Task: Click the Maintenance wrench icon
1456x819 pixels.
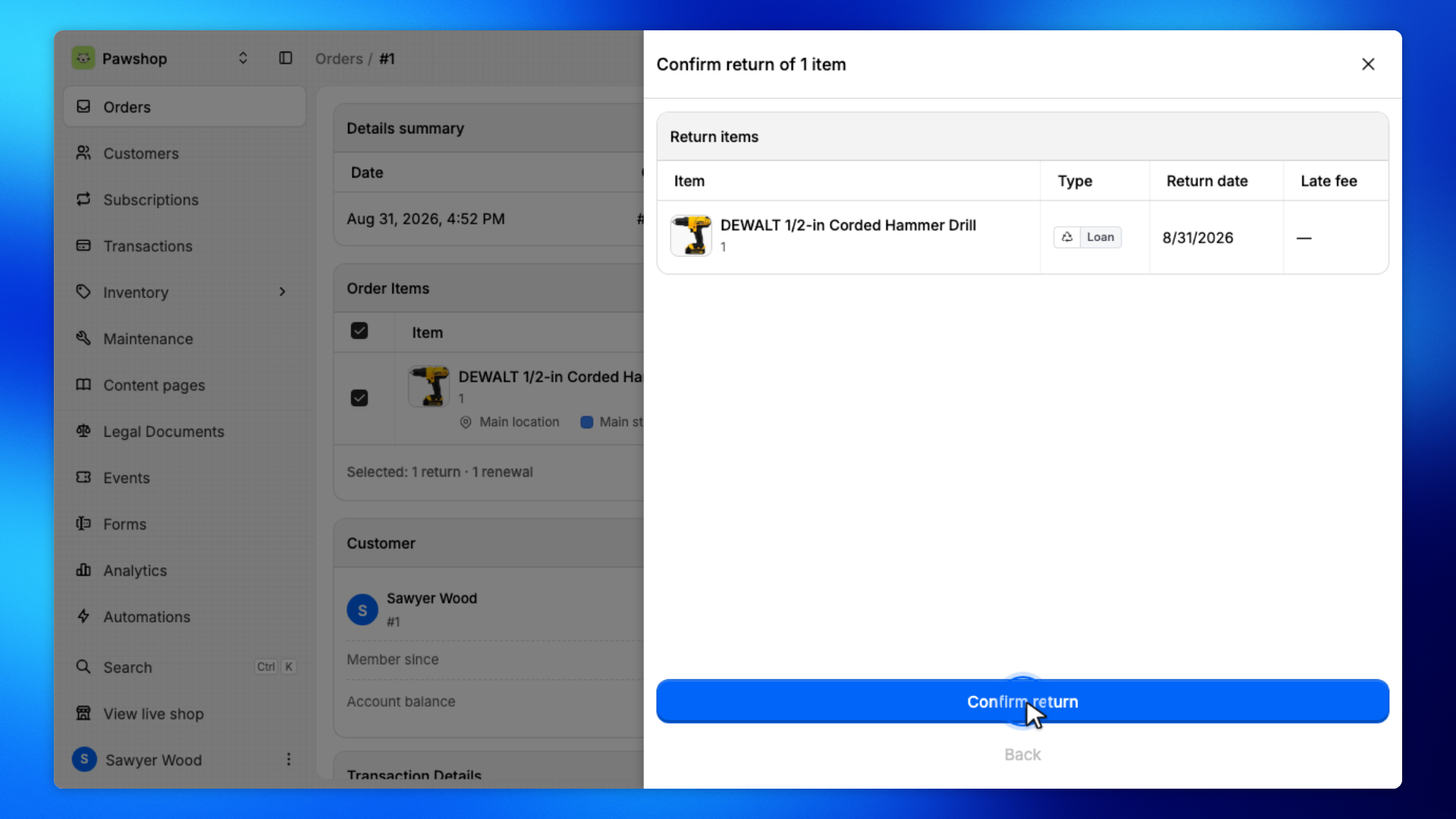Action: [x=83, y=338]
